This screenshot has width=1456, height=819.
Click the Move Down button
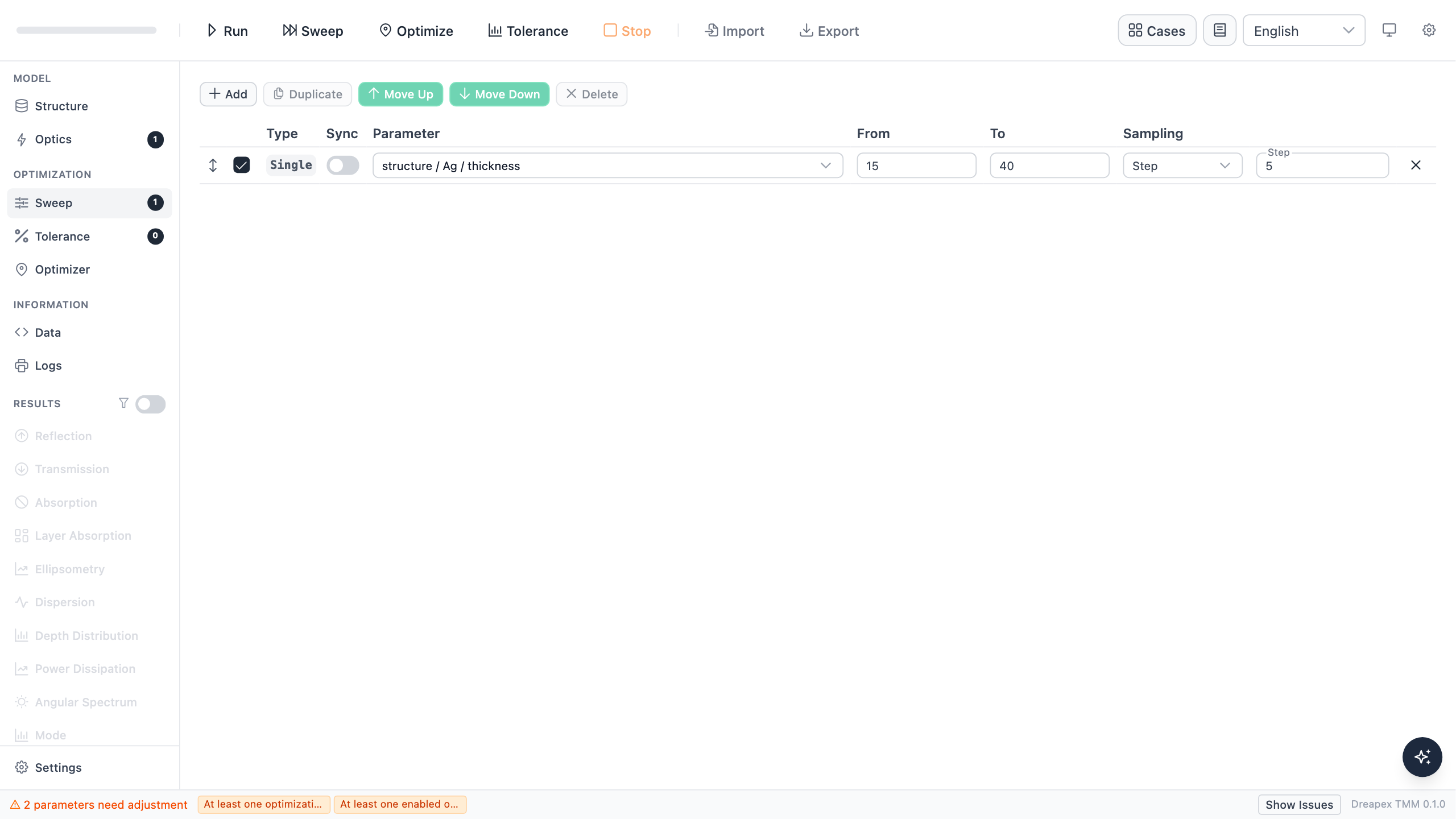click(499, 94)
